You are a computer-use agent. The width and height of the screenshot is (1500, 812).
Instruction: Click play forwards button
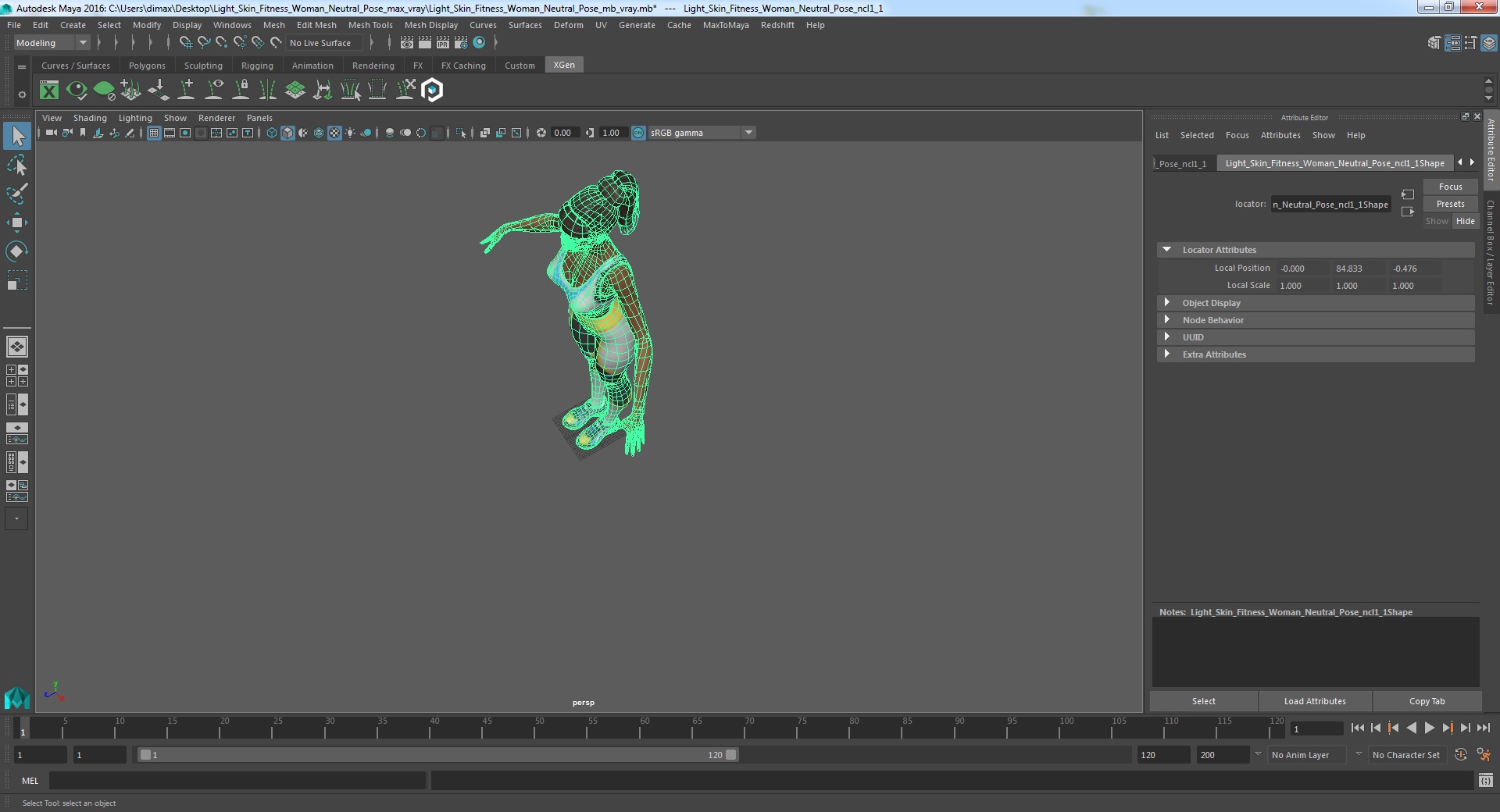coord(1429,728)
